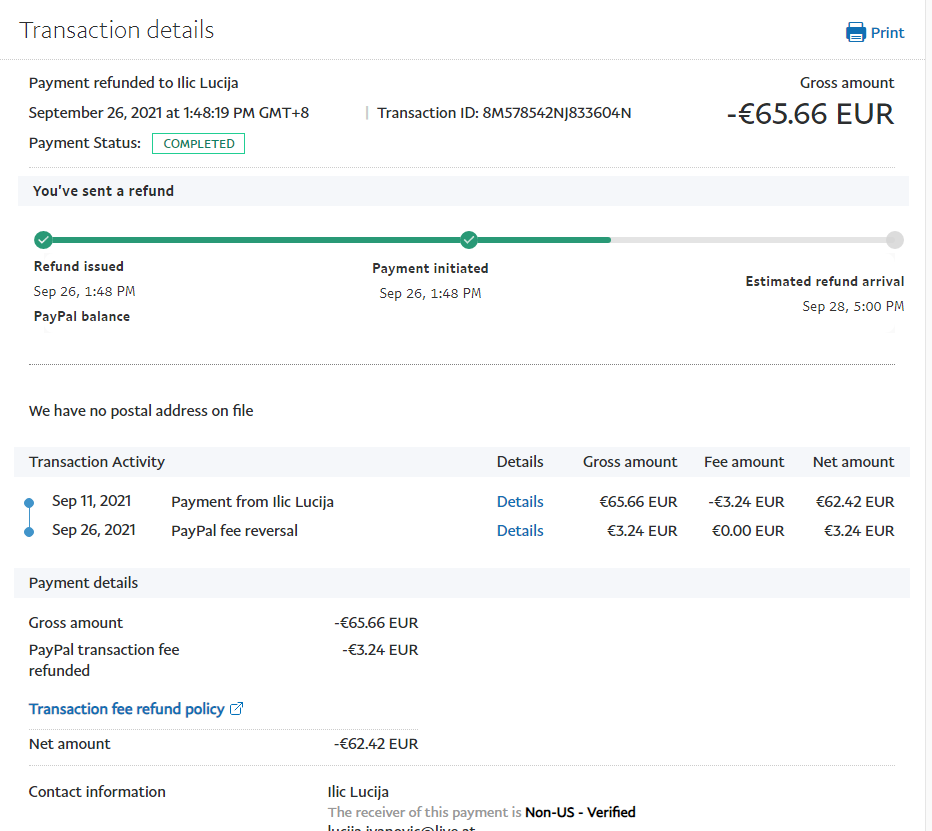
Task: Click the Sep 11, 2021 timeline dot
Action: coord(29,502)
